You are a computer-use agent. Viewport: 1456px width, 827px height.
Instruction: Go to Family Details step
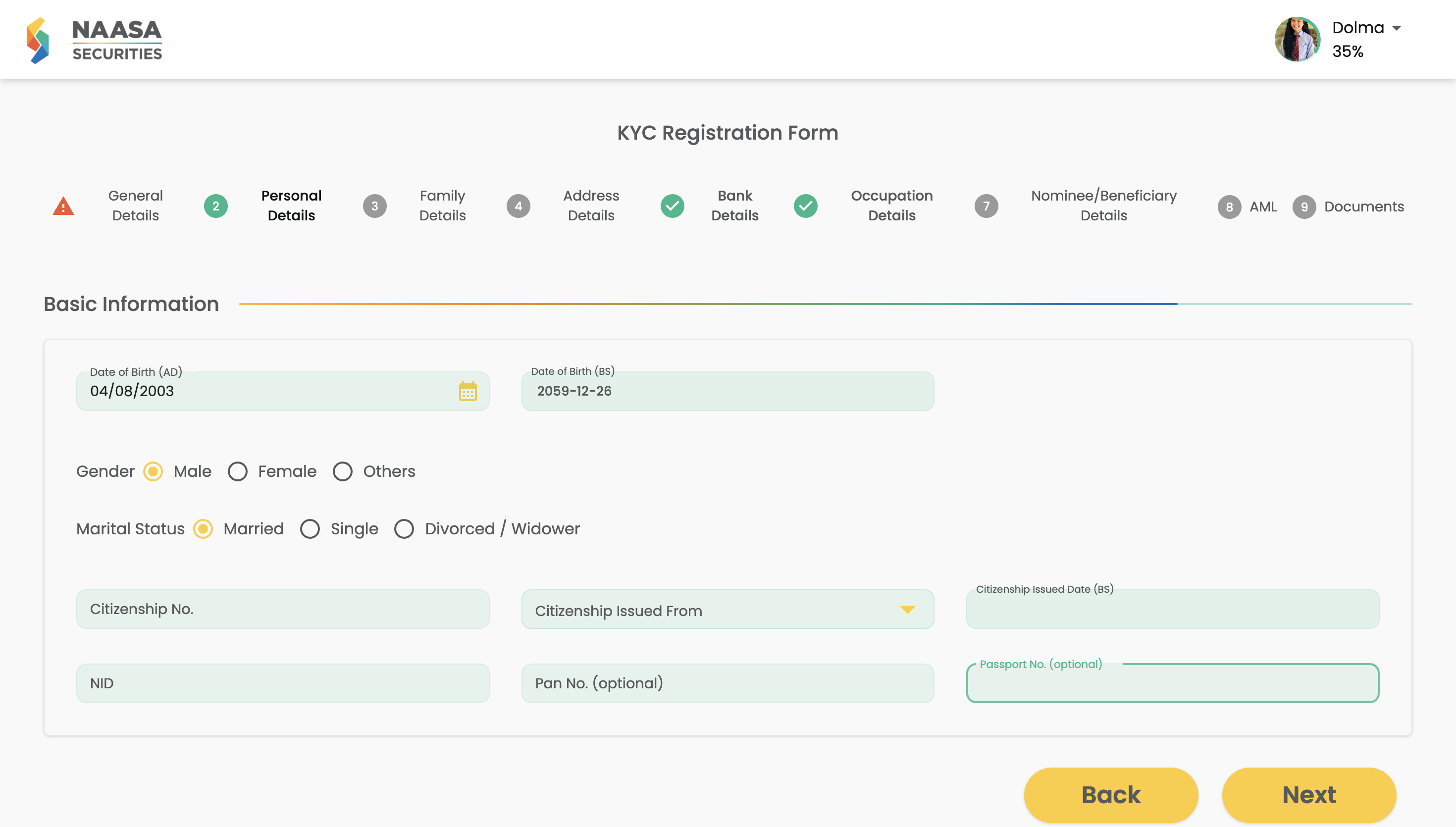pos(442,206)
